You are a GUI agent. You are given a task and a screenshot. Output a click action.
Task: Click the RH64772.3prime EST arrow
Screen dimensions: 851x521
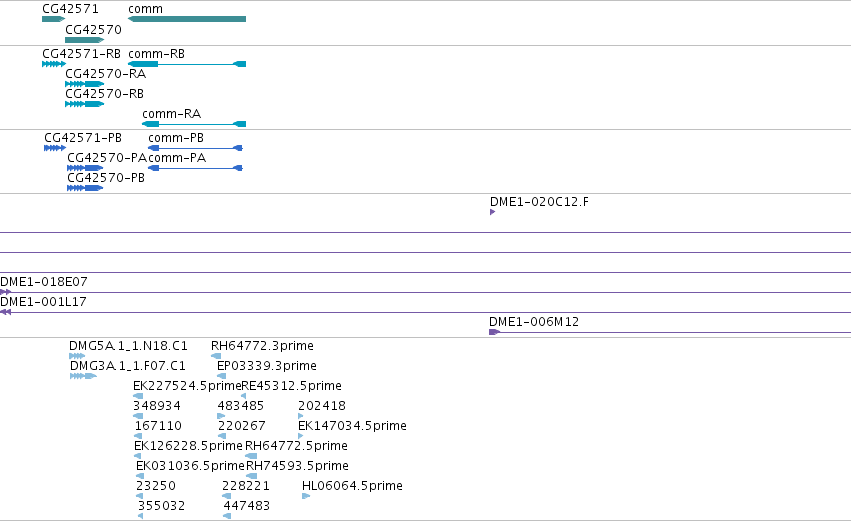pyautogui.click(x=216, y=356)
